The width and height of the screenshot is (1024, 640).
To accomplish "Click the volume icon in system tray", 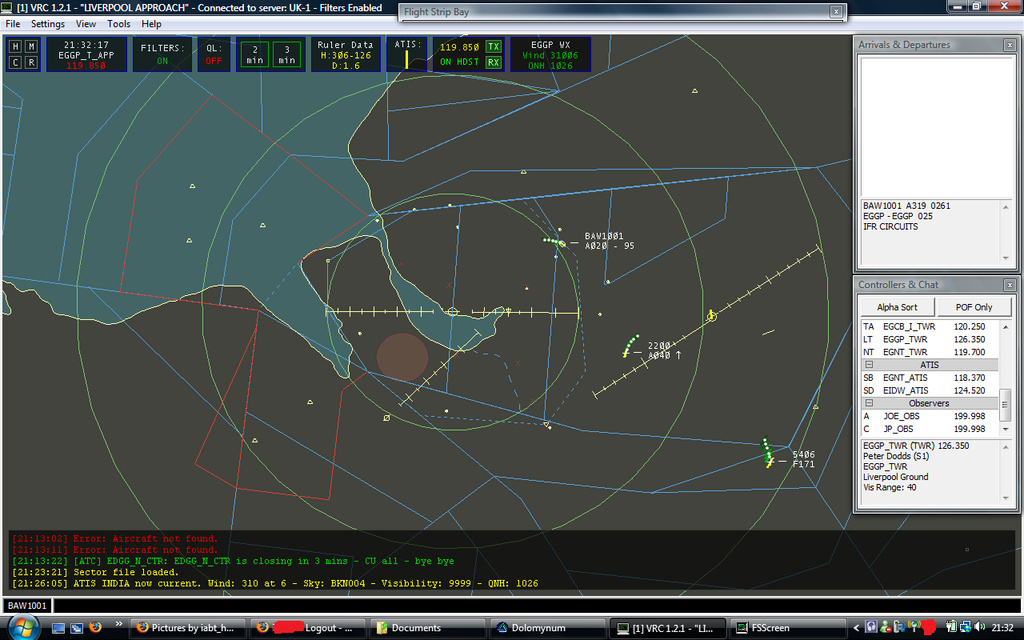I will pos(963,628).
